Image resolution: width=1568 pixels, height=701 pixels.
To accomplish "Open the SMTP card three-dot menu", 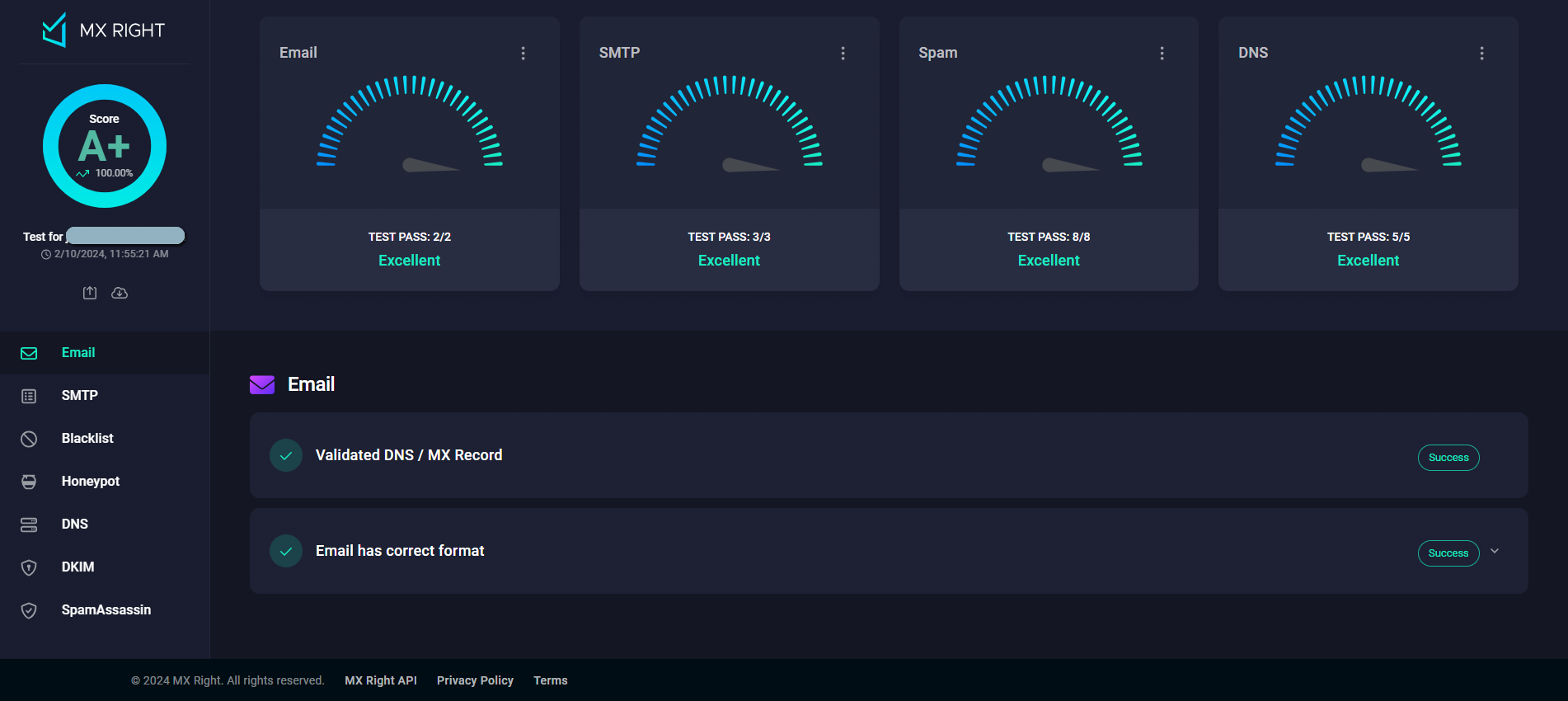I will pyautogui.click(x=843, y=53).
